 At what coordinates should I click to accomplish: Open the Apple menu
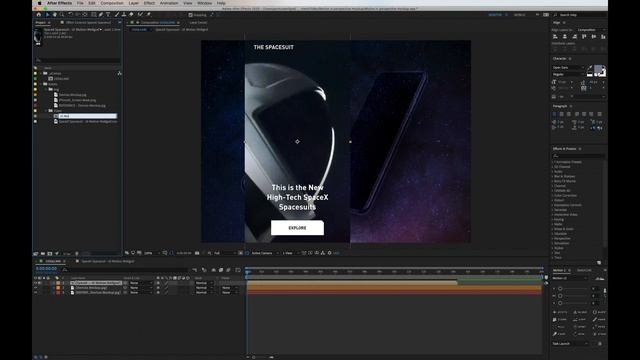point(39,3)
